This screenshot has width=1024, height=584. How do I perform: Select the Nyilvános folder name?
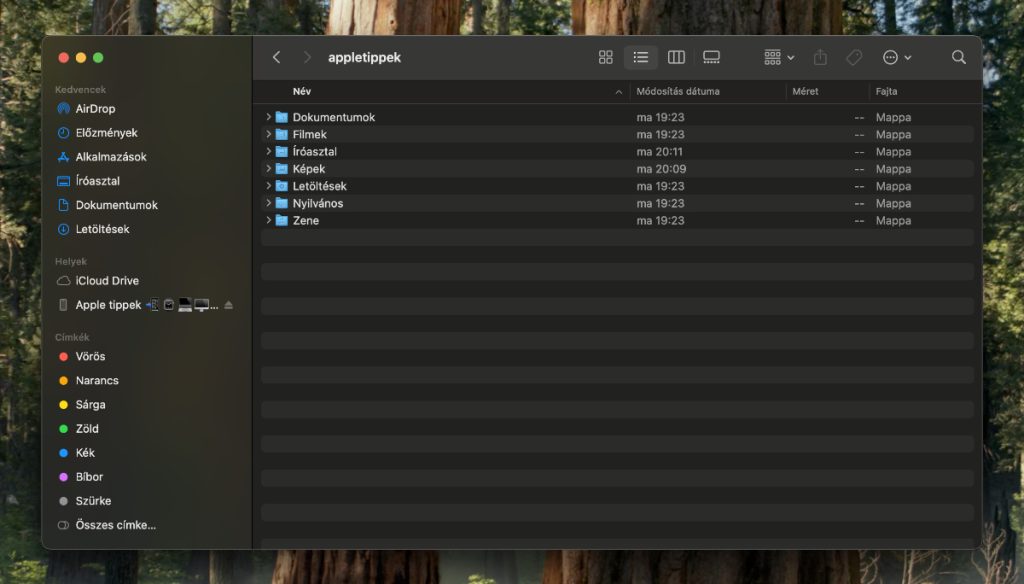(317, 203)
